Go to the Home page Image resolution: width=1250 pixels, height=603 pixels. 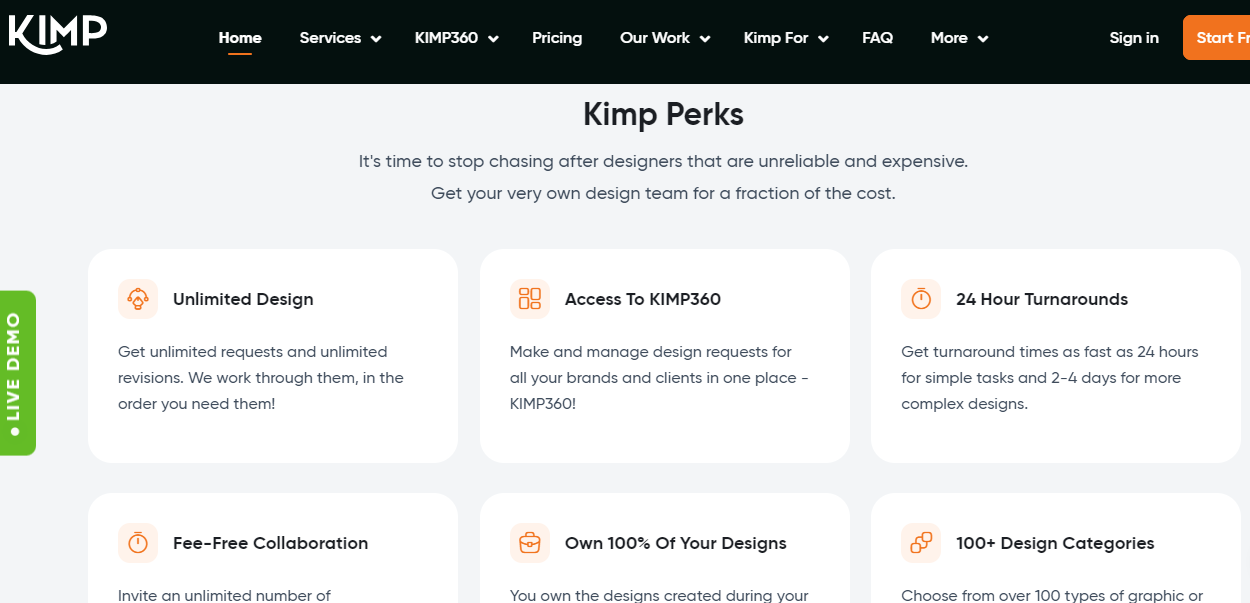pos(240,38)
